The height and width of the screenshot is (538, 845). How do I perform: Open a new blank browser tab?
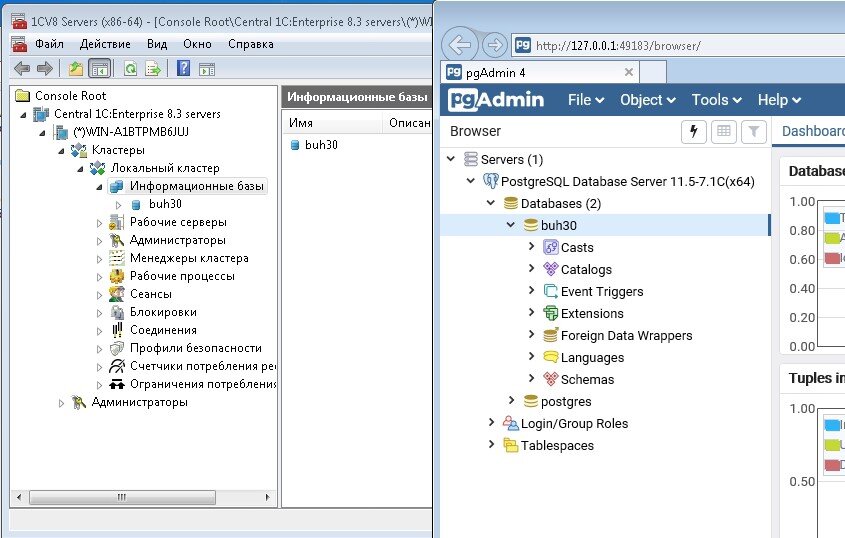click(x=653, y=72)
